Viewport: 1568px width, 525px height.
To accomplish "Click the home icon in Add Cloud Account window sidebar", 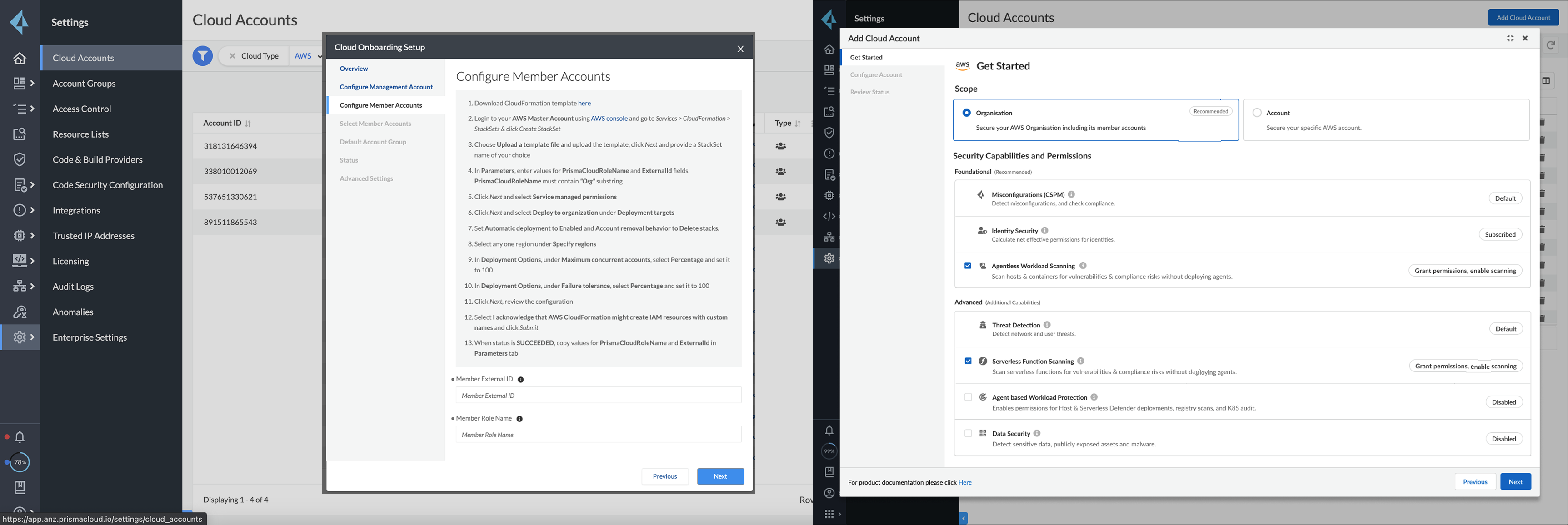I will [x=829, y=50].
